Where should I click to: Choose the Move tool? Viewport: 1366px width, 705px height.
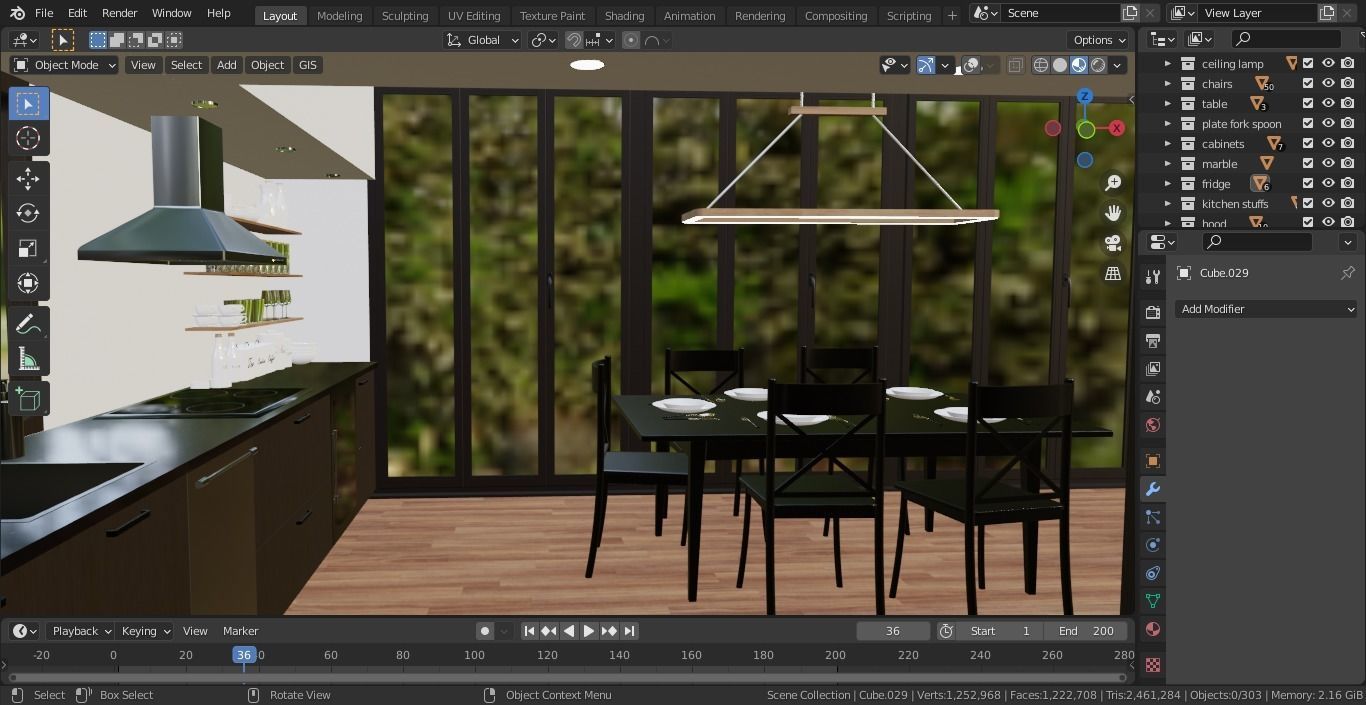[x=28, y=178]
